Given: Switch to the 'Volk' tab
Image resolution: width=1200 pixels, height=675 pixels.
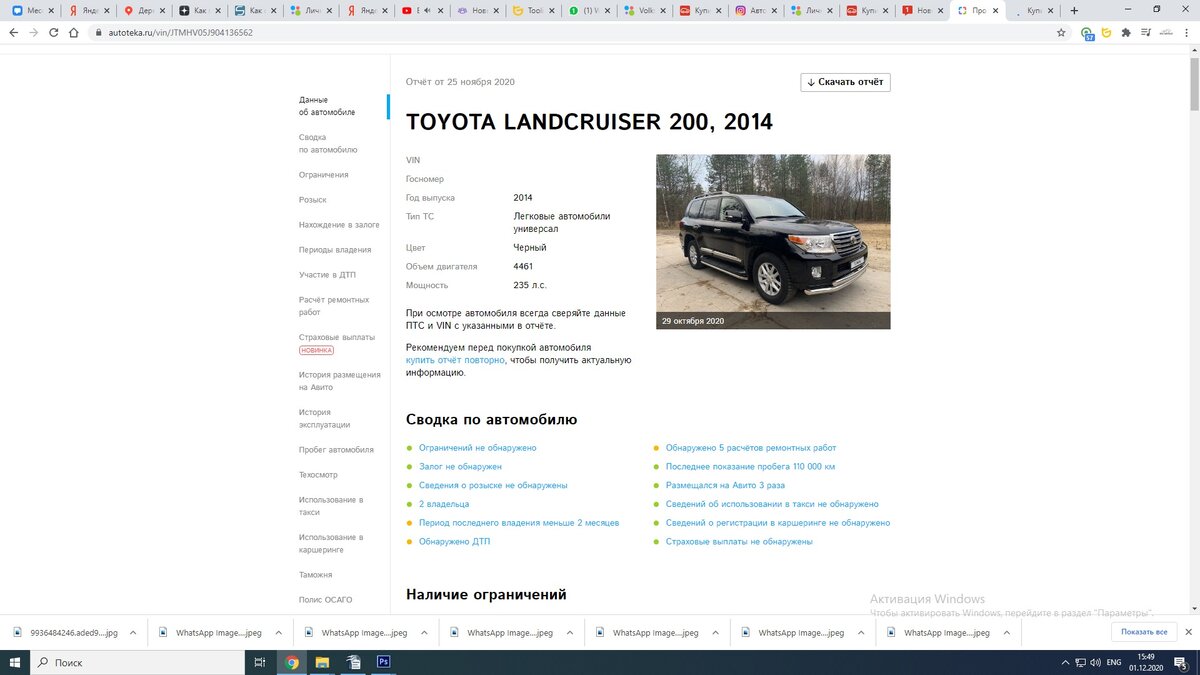Looking at the screenshot, I should point(644,10).
